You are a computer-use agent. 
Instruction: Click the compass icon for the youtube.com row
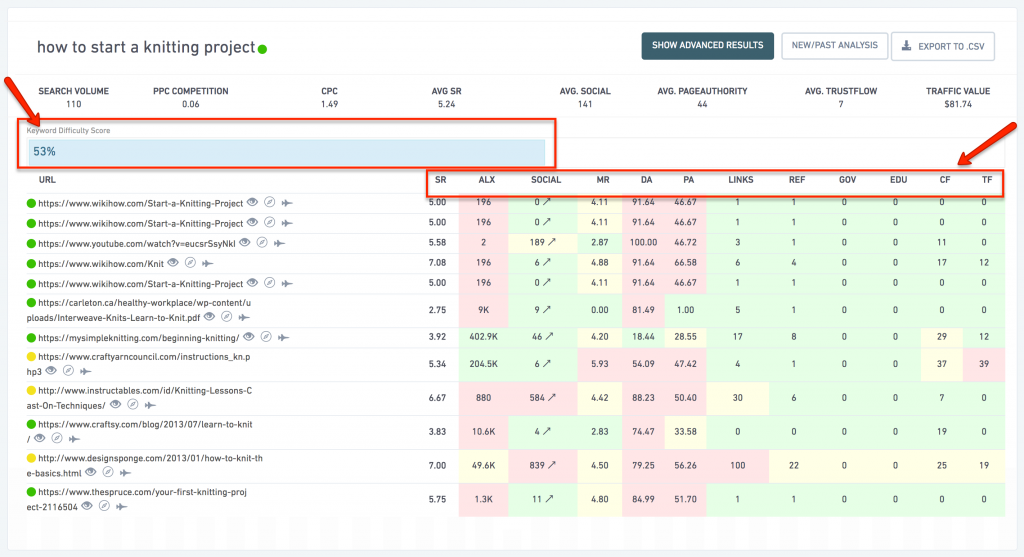[262, 243]
